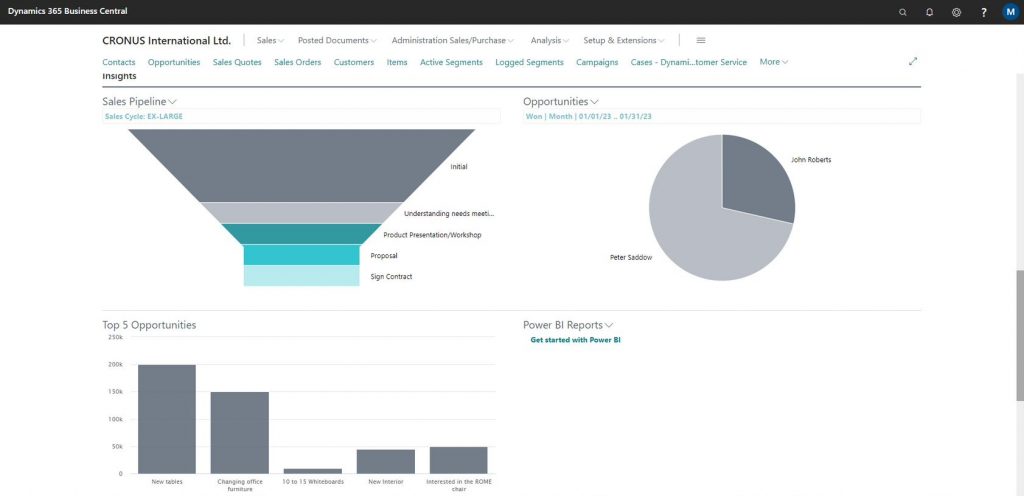Select the Sign Contract funnel segment
Image resolution: width=1024 pixels, height=496 pixels.
pos(301,275)
